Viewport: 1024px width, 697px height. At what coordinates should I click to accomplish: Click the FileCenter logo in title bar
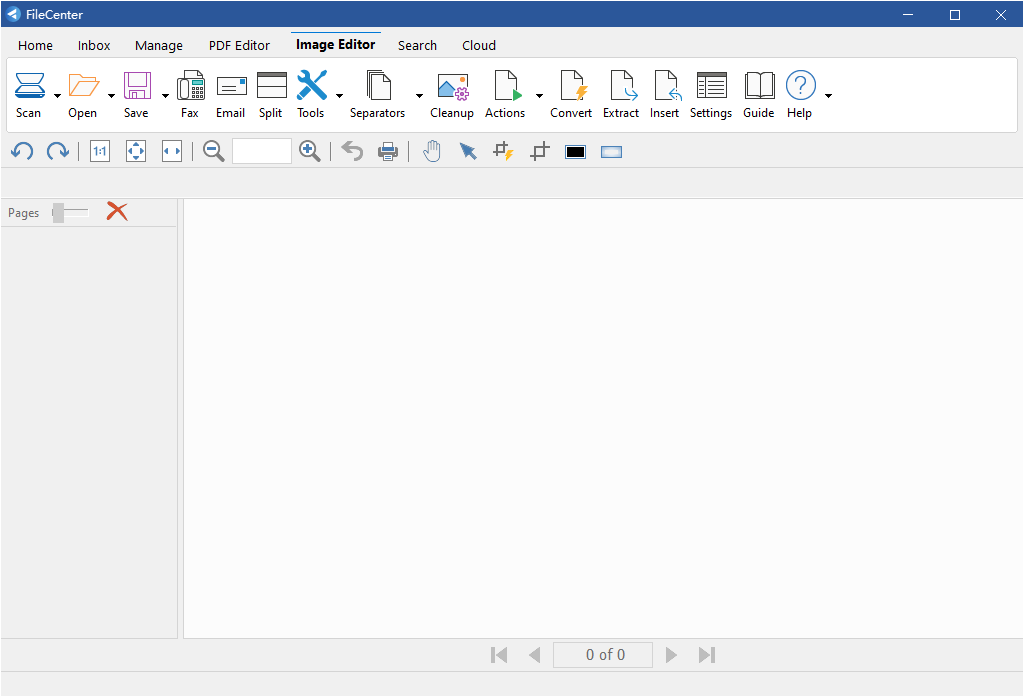tap(14, 14)
